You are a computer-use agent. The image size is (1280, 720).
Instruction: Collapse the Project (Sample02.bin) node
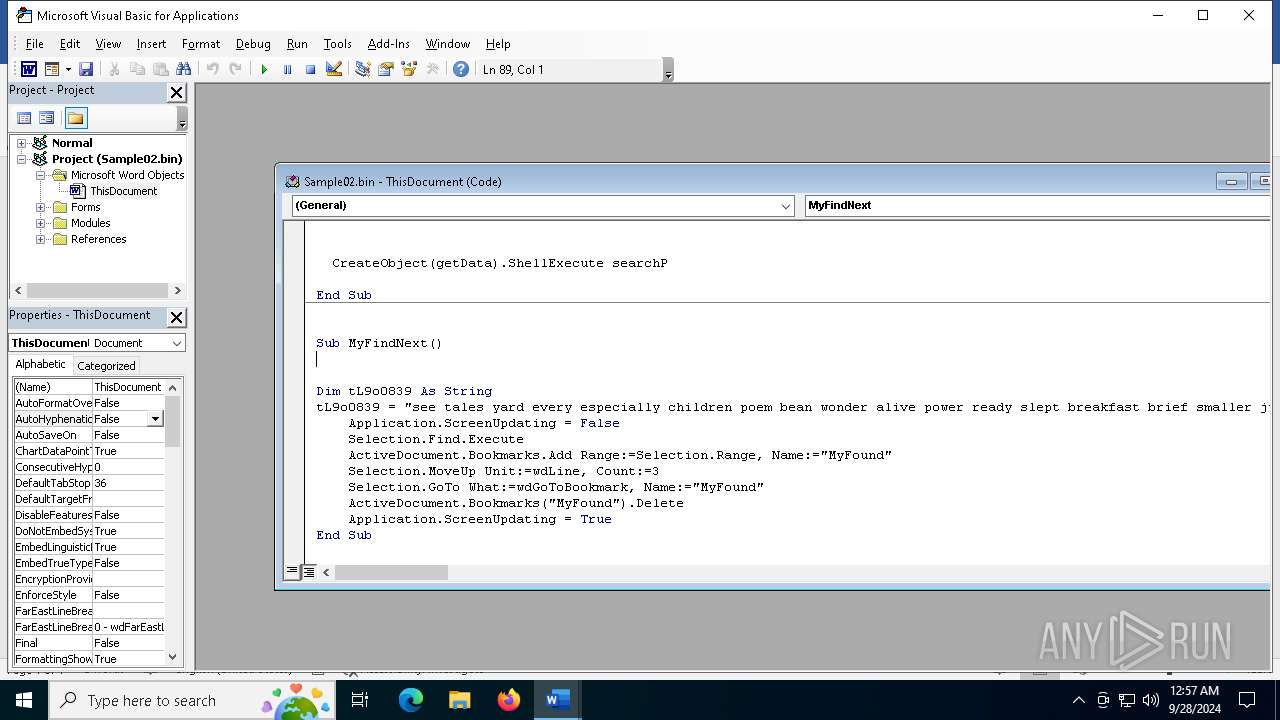point(21,159)
